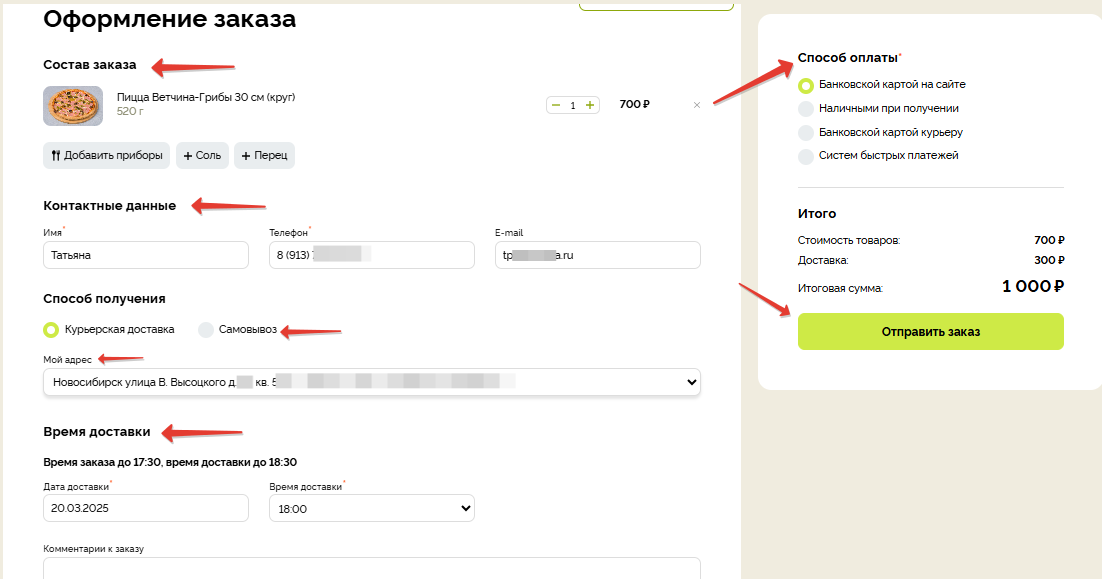Add salt with the Соль button

pyautogui.click(x=202, y=156)
